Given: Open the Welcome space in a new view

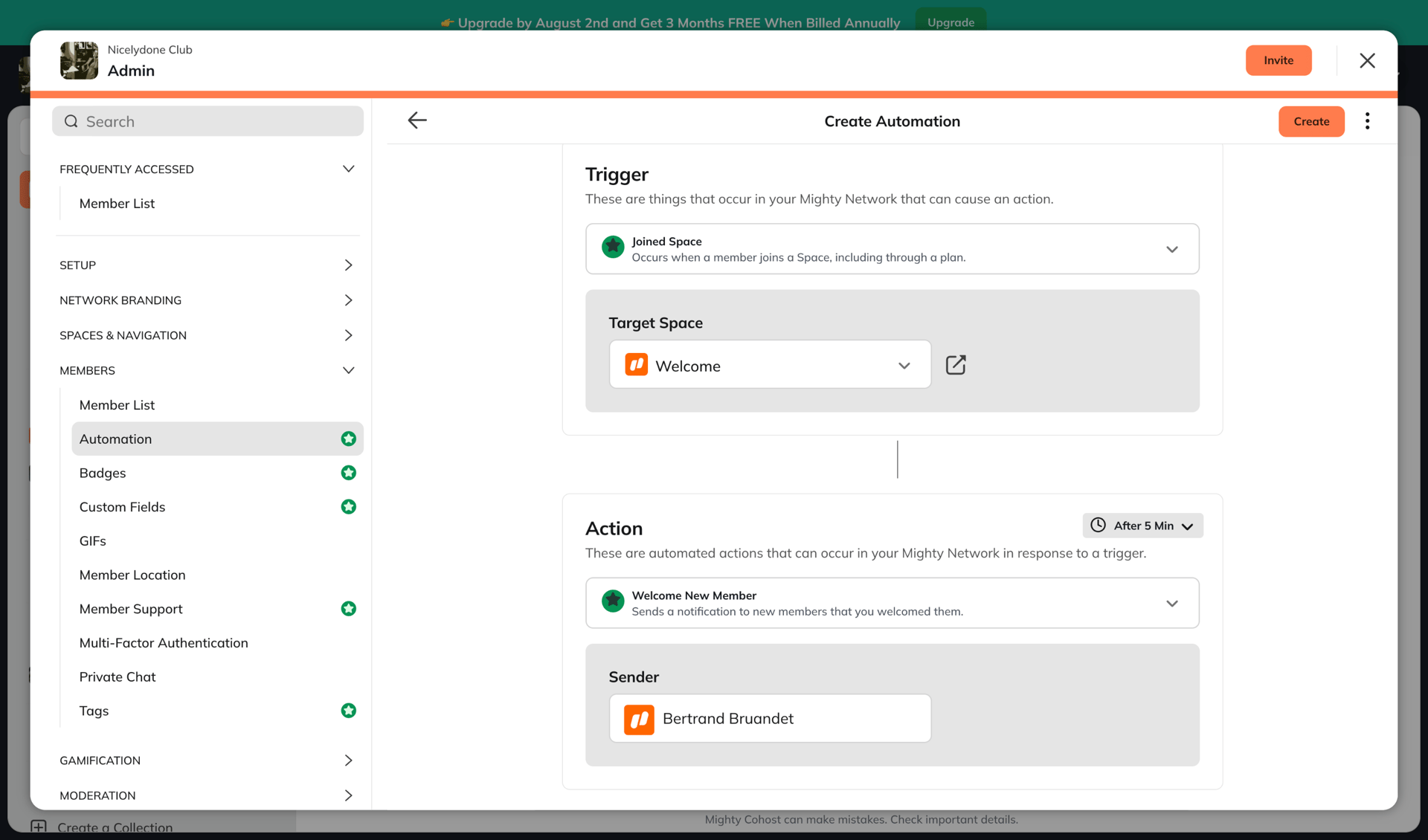Looking at the screenshot, I should pyautogui.click(x=956, y=364).
